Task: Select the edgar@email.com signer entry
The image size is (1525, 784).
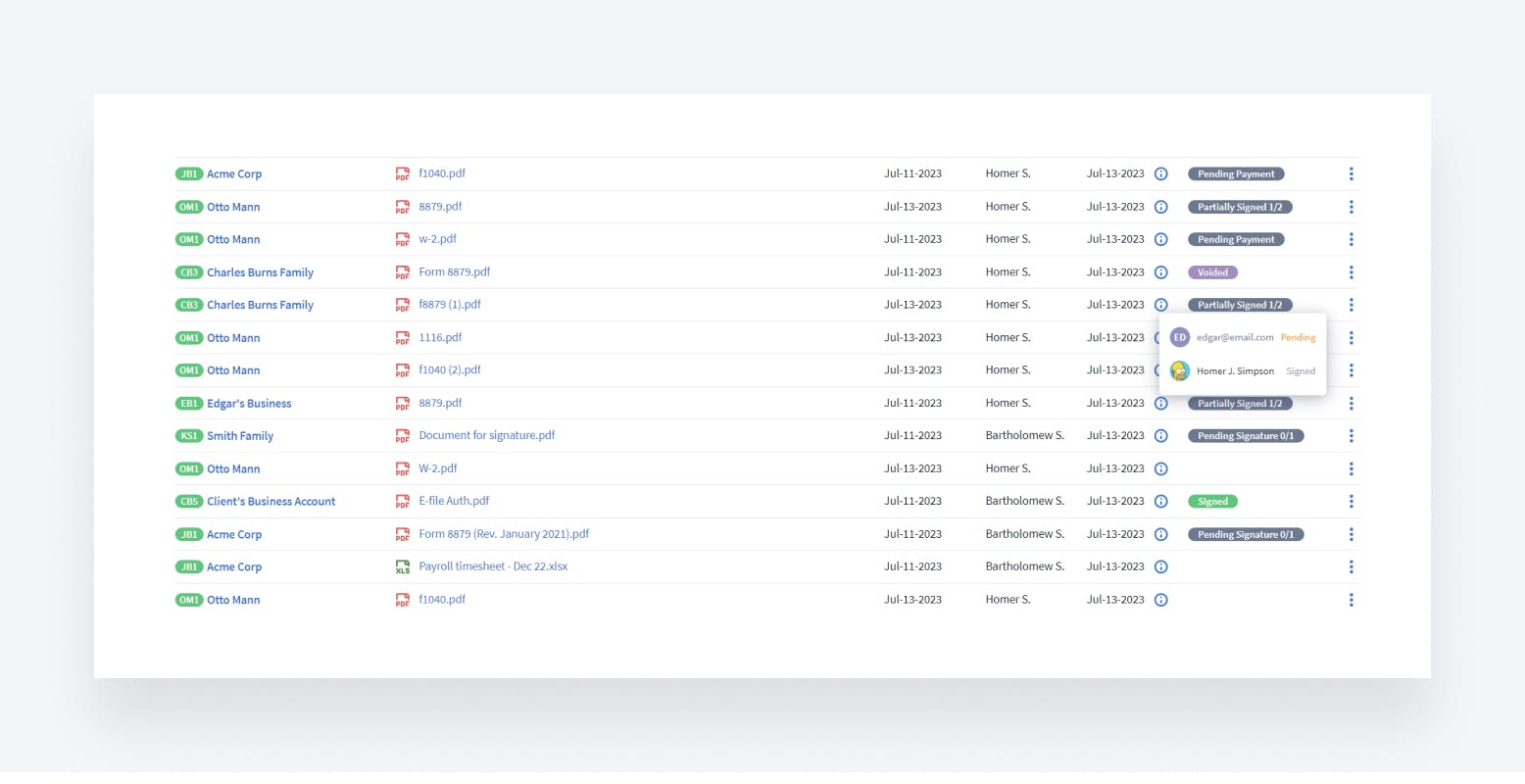Action: [1234, 337]
